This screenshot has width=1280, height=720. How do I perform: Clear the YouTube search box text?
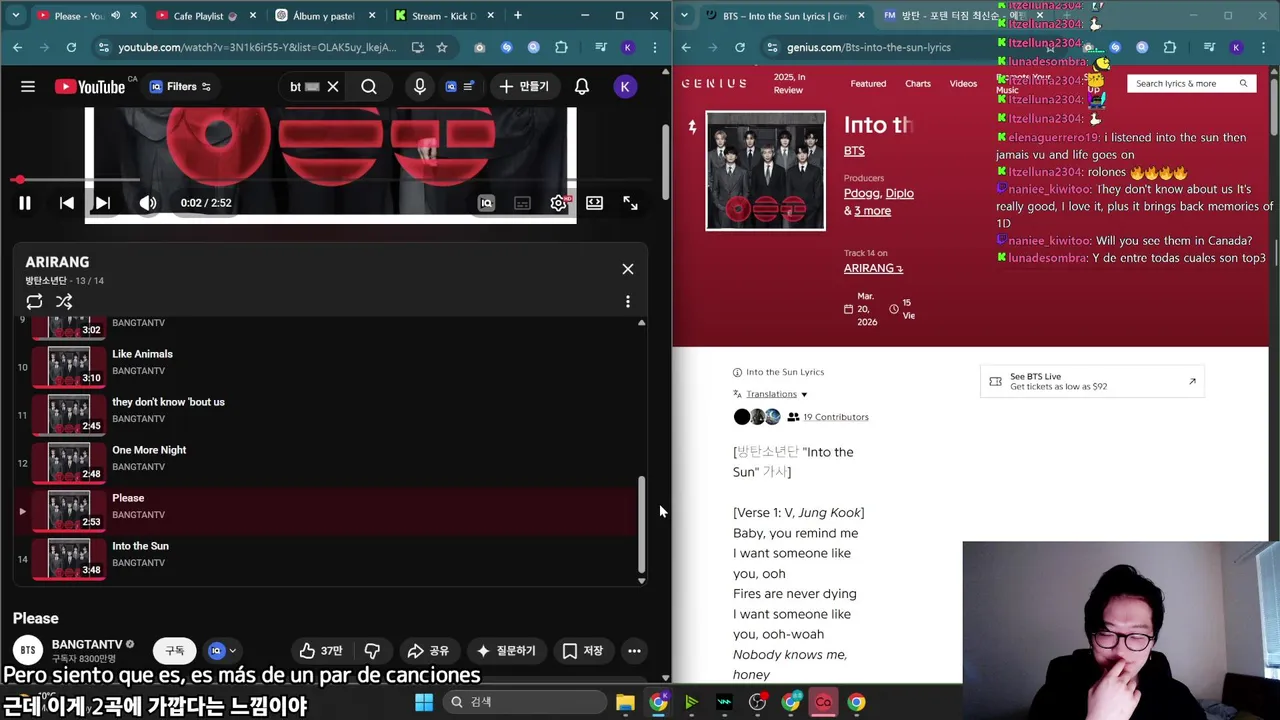(x=333, y=87)
